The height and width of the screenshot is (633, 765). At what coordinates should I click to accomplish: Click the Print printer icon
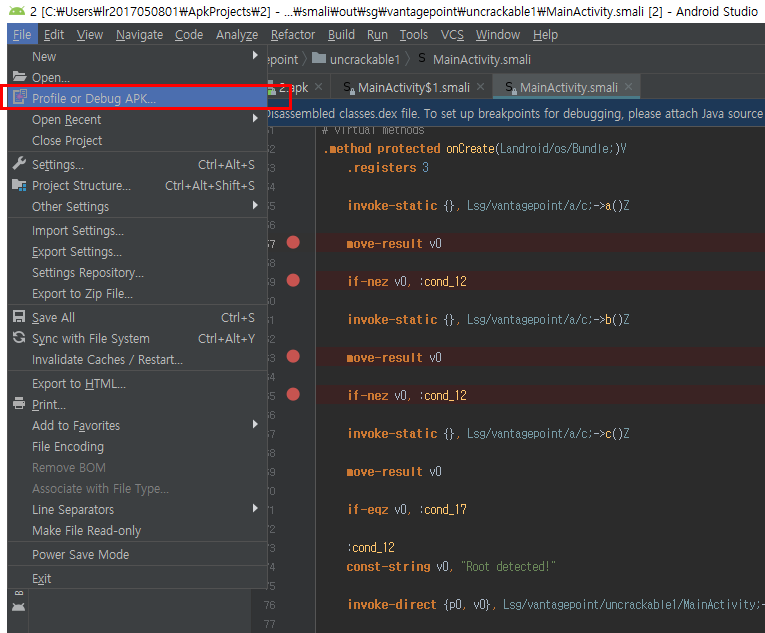pyautogui.click(x=19, y=404)
